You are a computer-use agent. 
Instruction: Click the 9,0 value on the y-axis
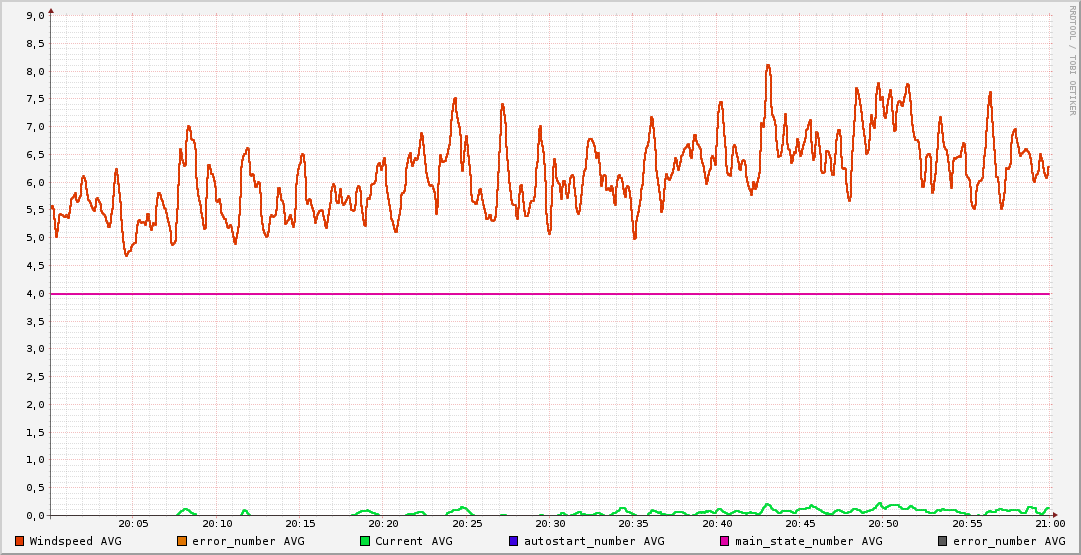pos(33,16)
